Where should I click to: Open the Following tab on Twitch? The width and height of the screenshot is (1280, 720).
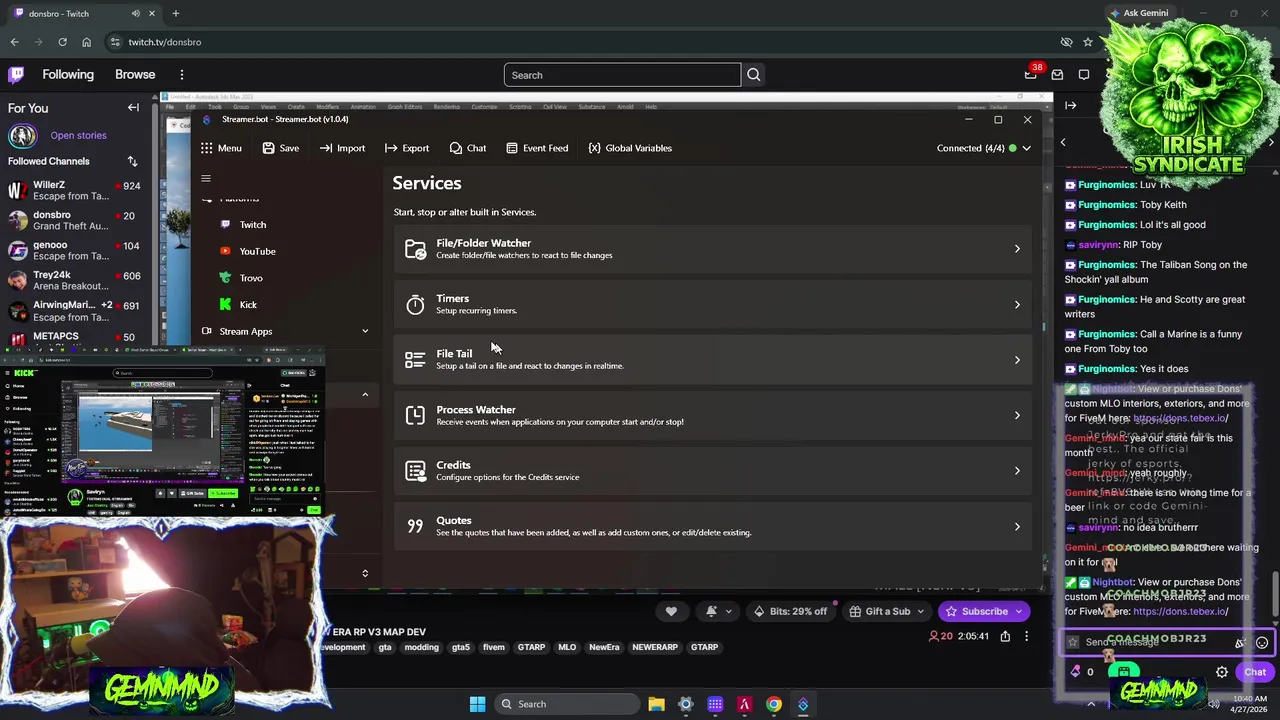click(x=68, y=75)
